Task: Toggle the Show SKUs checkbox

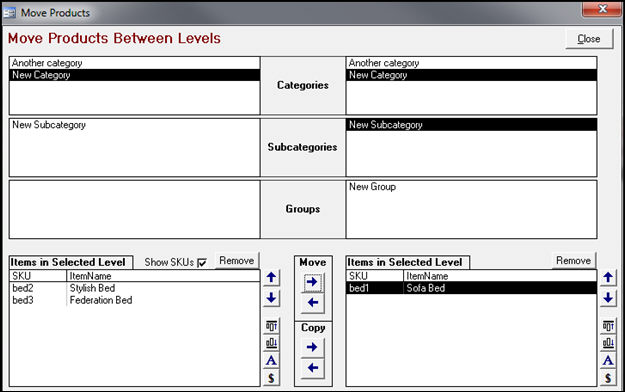Action: [x=202, y=263]
